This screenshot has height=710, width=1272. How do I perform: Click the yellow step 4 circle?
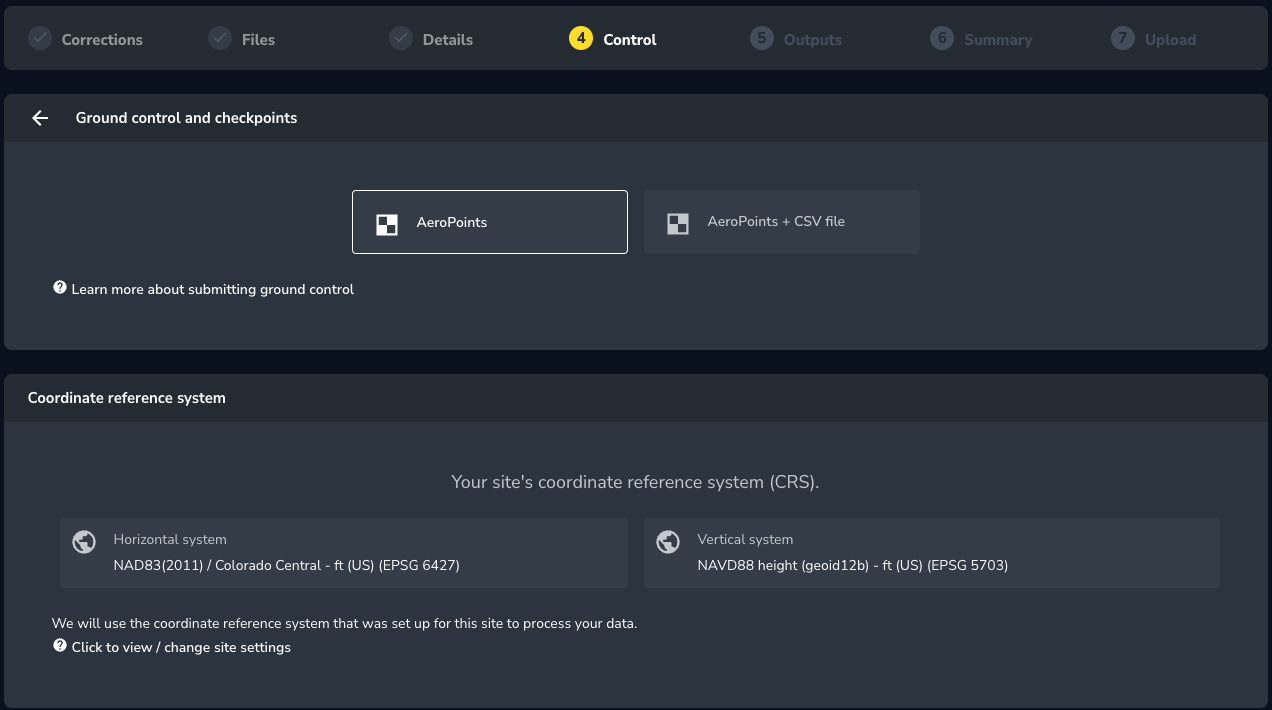581,38
